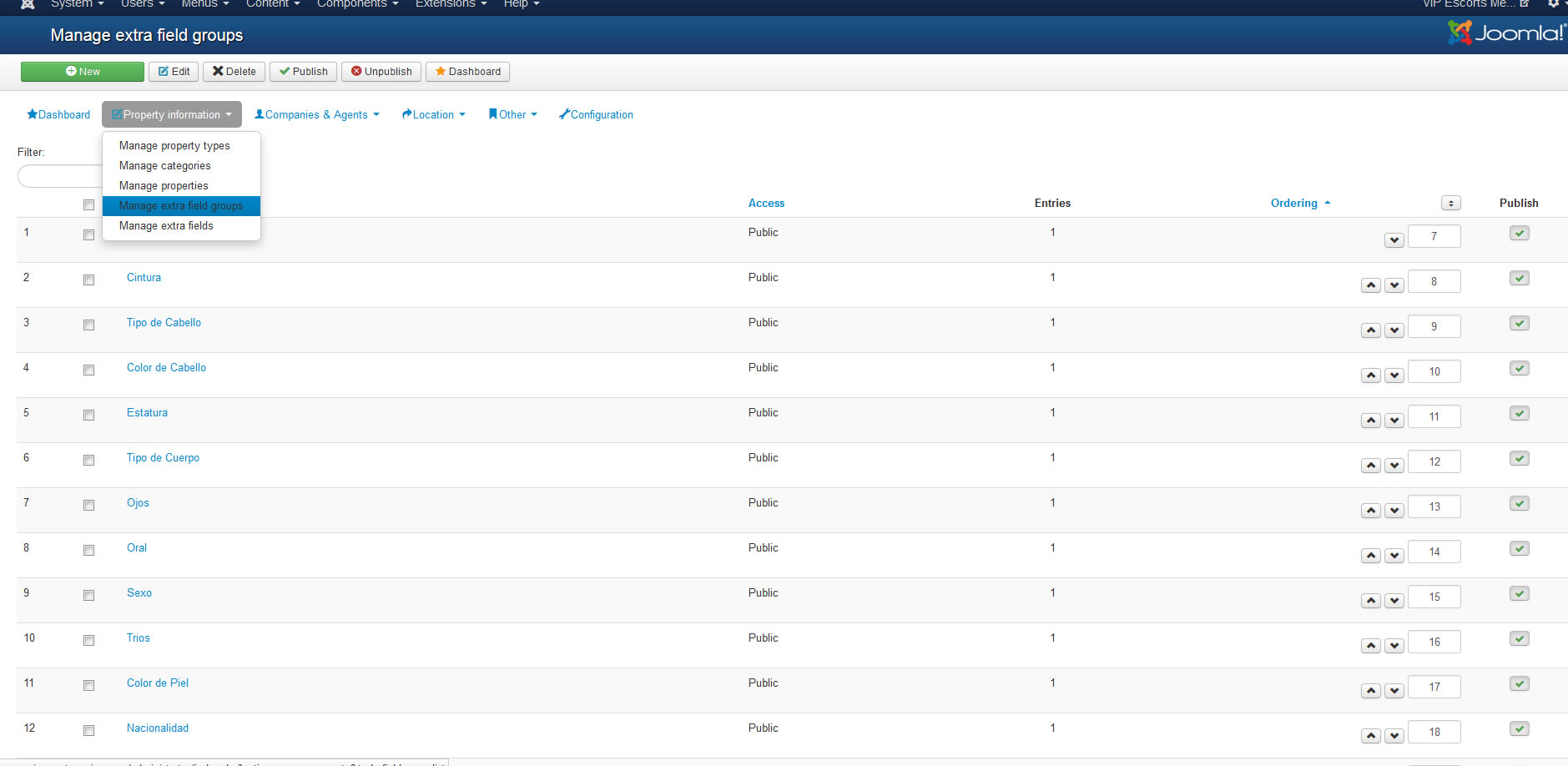Image resolution: width=1568 pixels, height=766 pixels.
Task: Move Oral row down in ordering
Action: pyautogui.click(x=1394, y=556)
